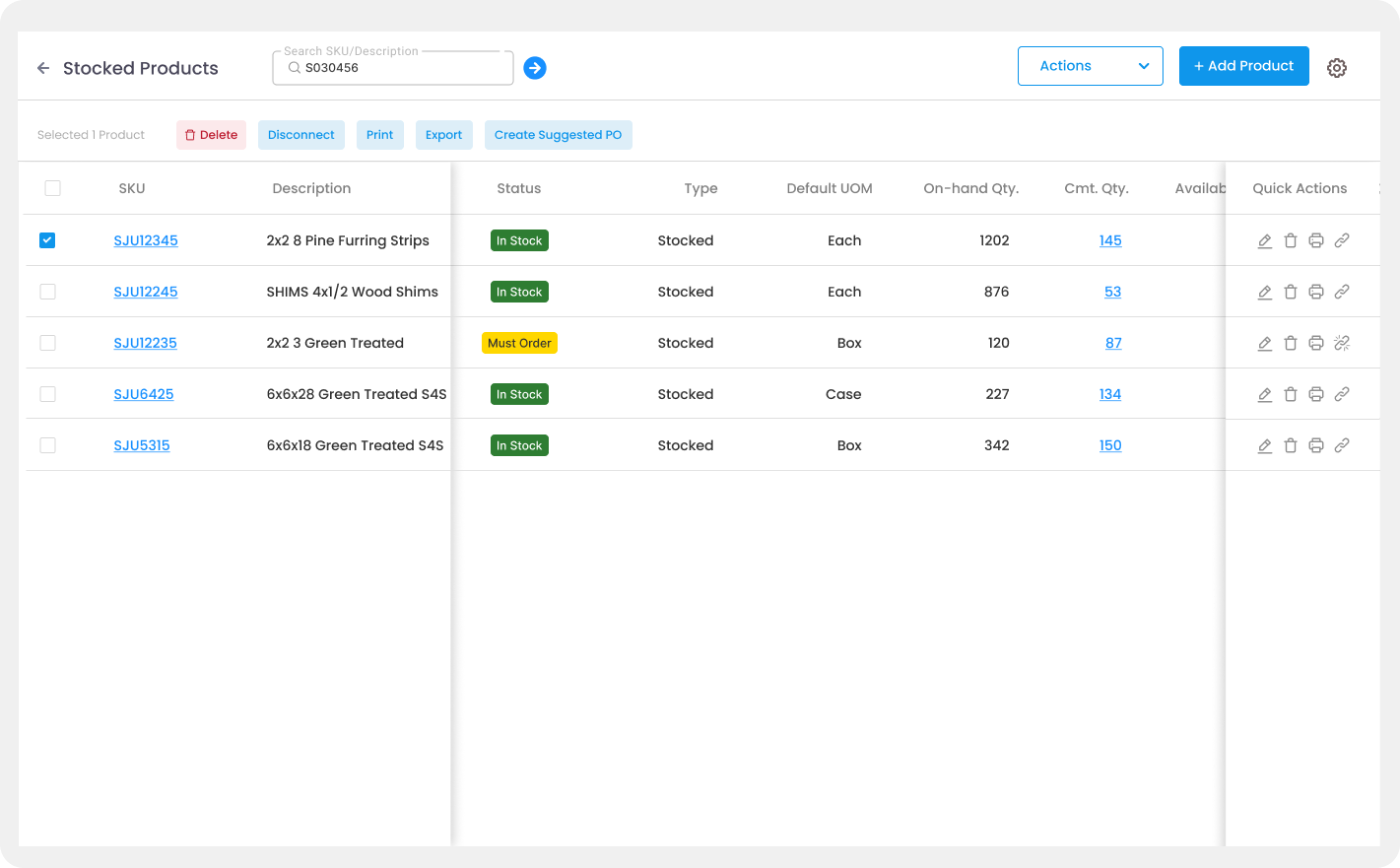Click the On-hand Qty. column header

coord(971,188)
